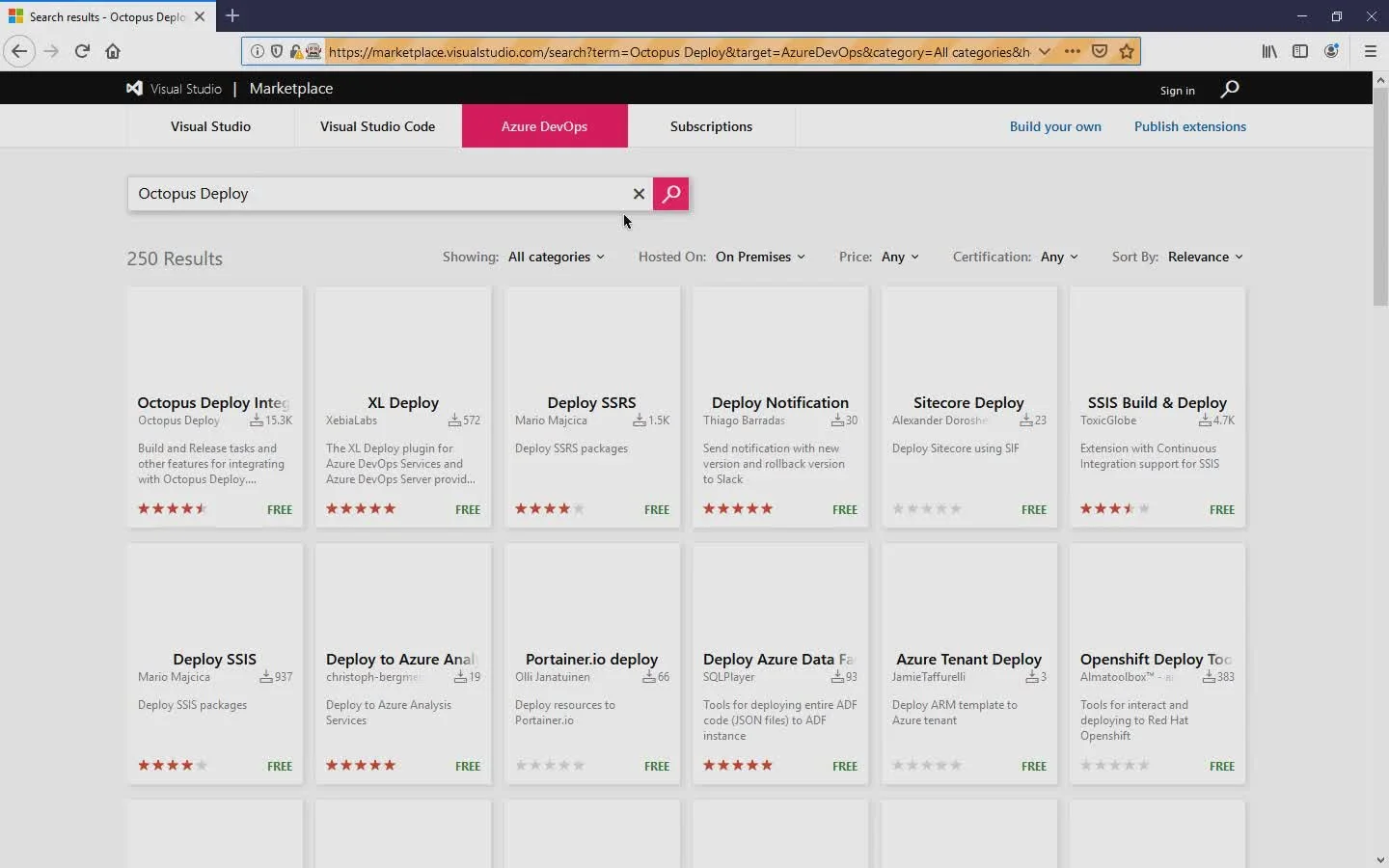Switch to the Visual Studio Code tab
This screenshot has height=868, width=1389.
(377, 126)
